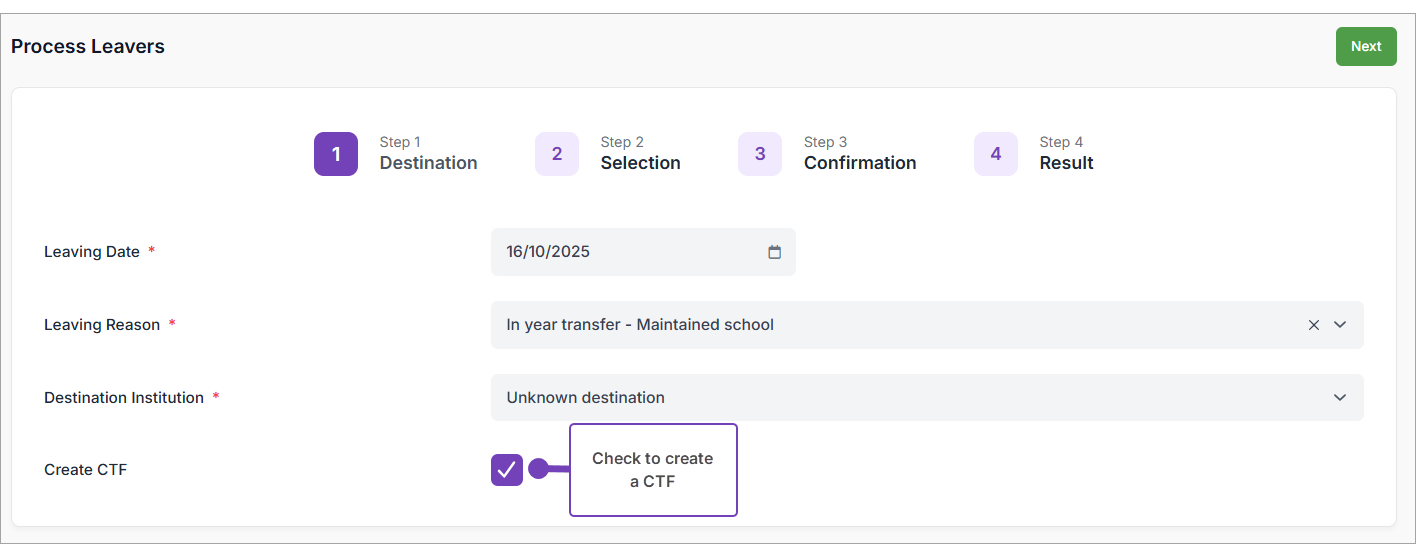Viewport: 1416px width, 544px height.
Task: Click the 'Check to create a CTF' tooltip
Action: (653, 470)
